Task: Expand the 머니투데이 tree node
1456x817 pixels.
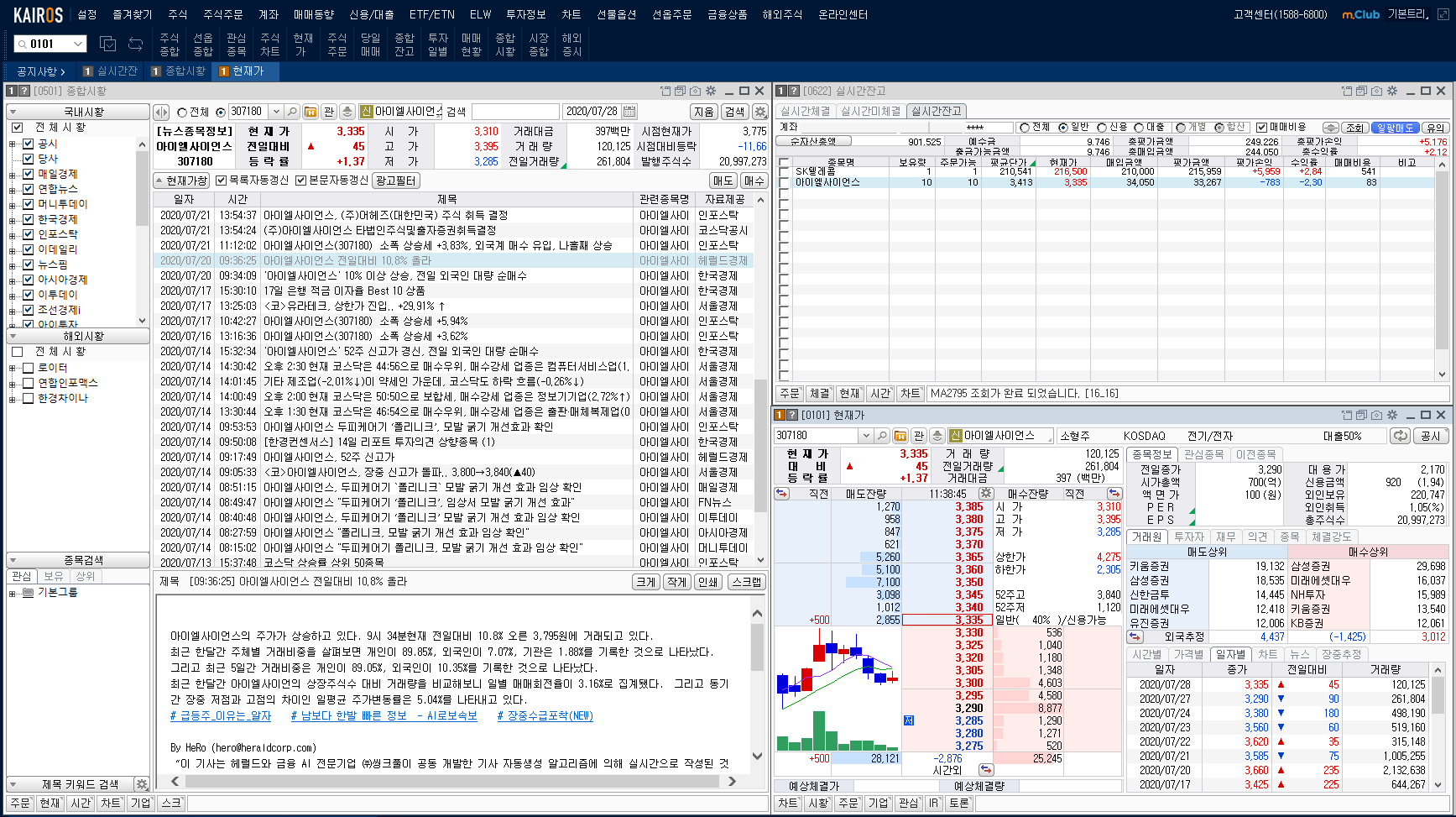Action: tap(13, 204)
